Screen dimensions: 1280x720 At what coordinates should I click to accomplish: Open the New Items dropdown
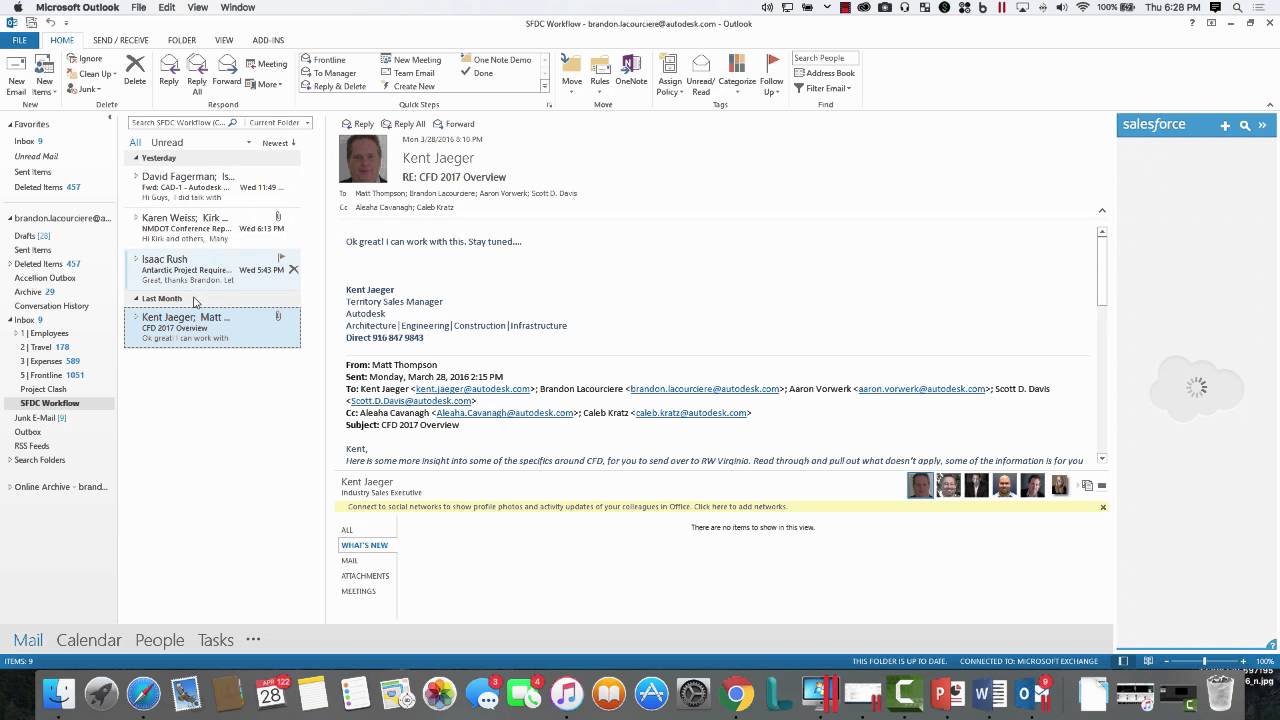click(x=44, y=74)
